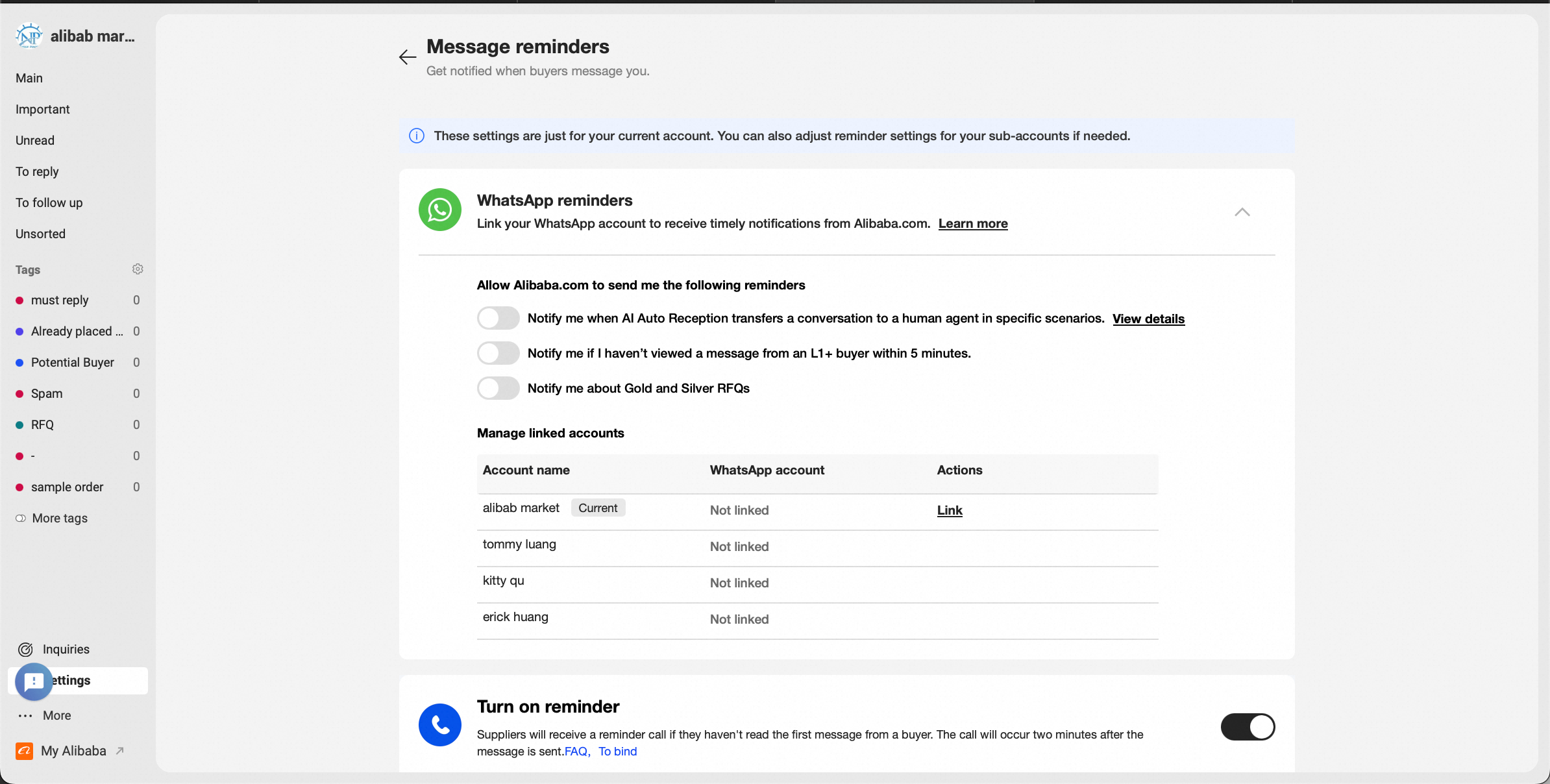Click the Account name column header

coord(526,470)
